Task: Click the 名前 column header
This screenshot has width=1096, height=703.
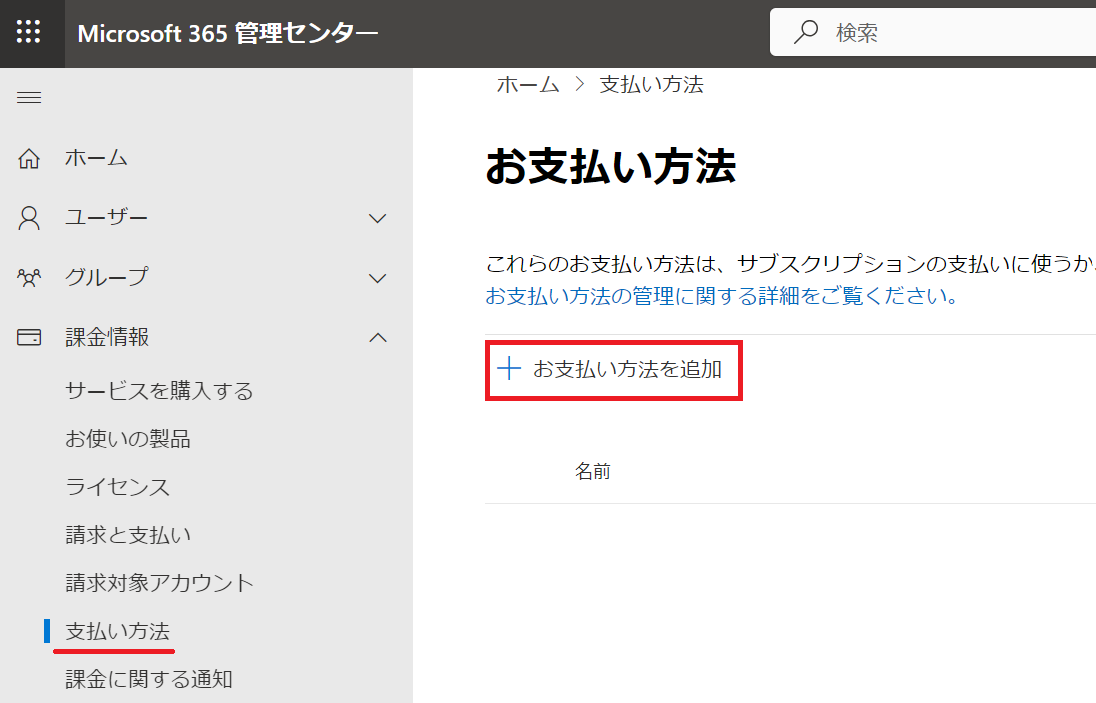Action: pyautogui.click(x=593, y=472)
